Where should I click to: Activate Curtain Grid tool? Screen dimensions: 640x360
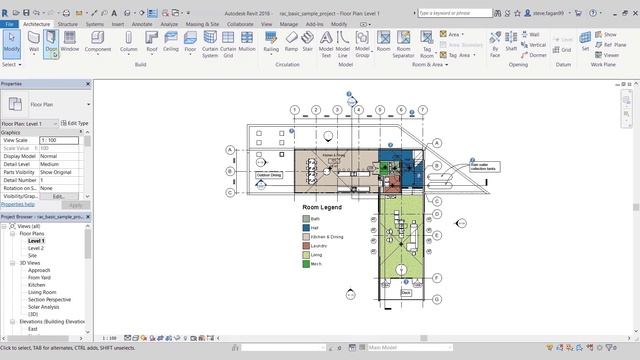pos(228,44)
